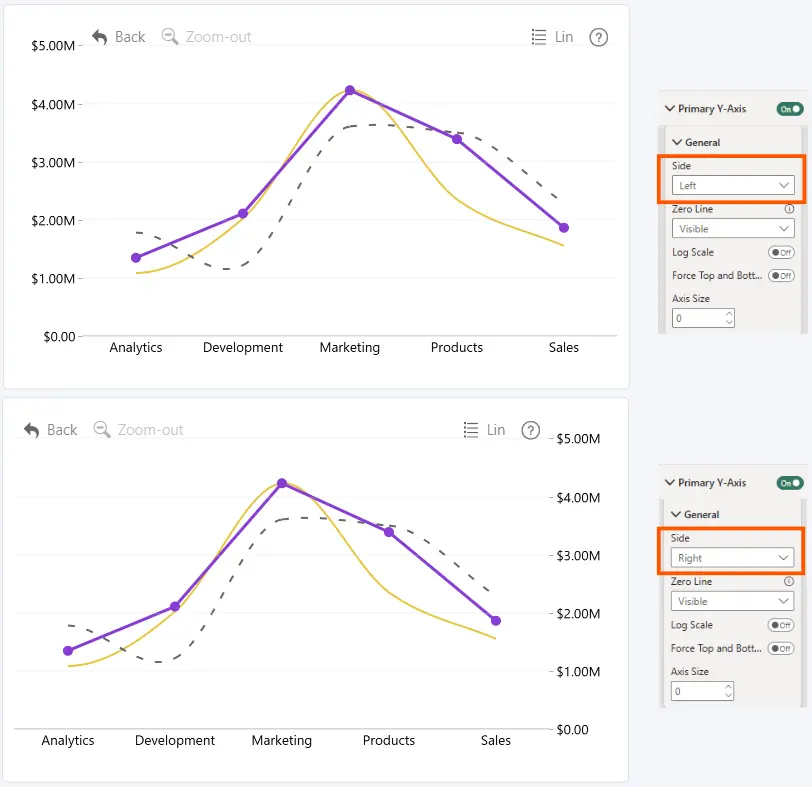
Task: Open the legend list icon in bottom chart
Action: (471, 430)
